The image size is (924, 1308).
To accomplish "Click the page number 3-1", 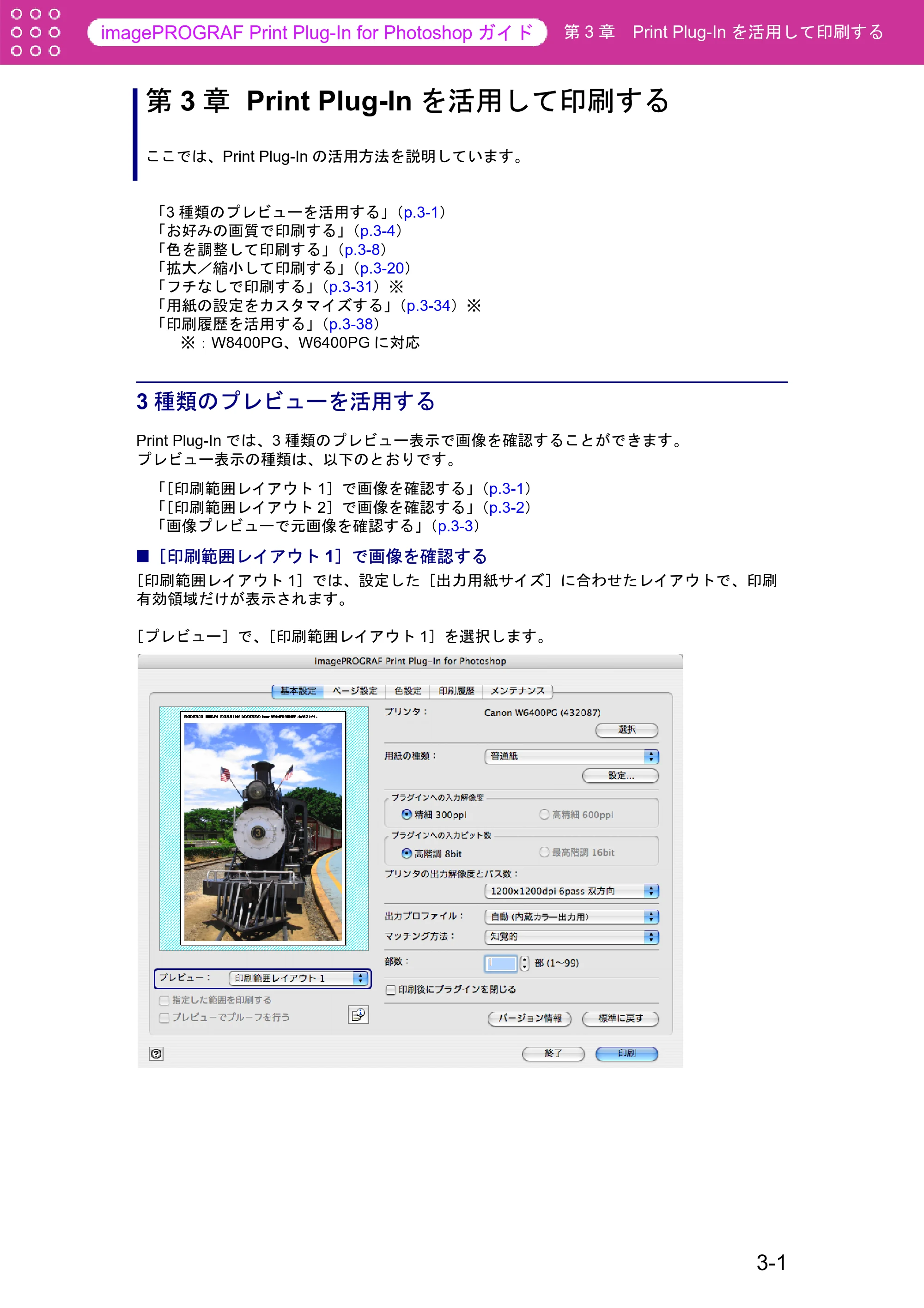I will (772, 1262).
